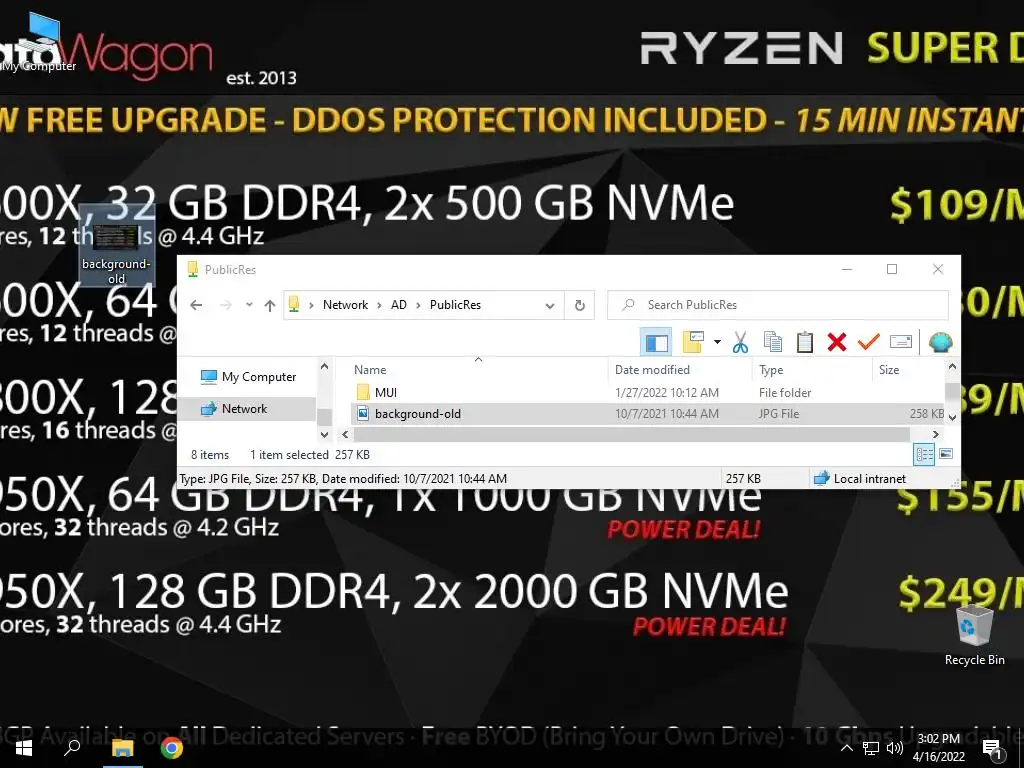
Task: Select the MUI folder row
Action: coord(647,392)
